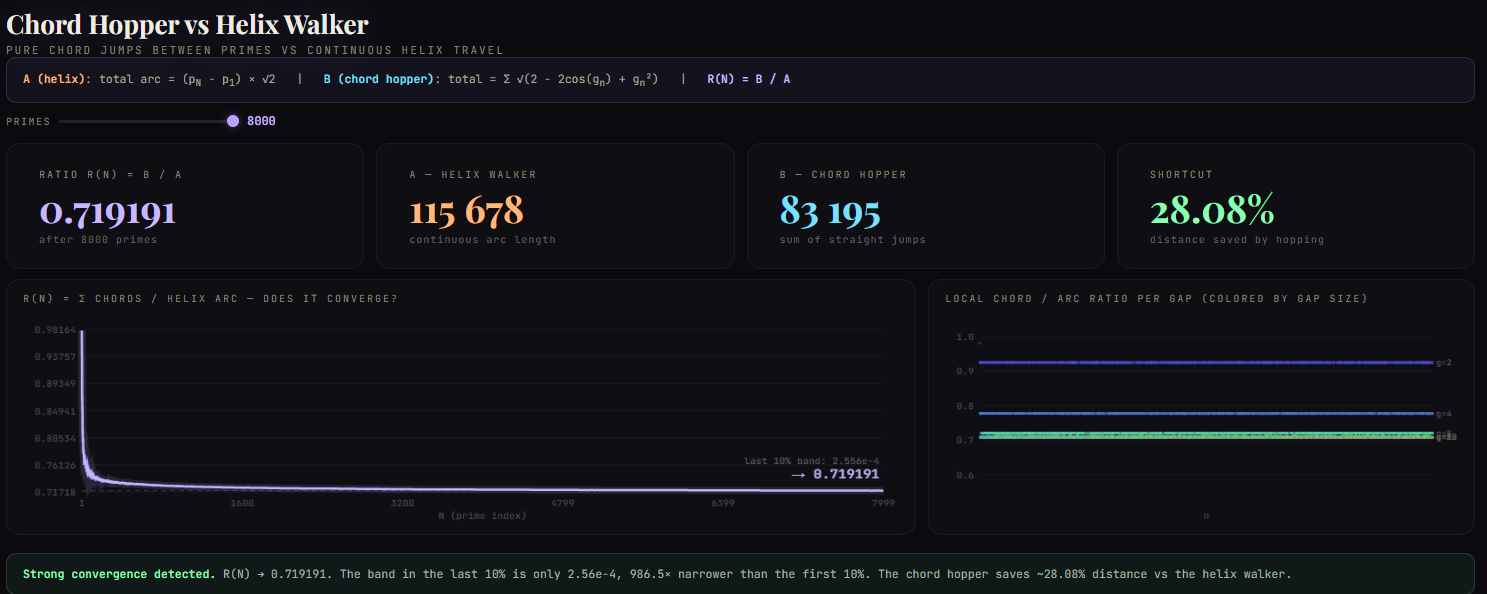Viewport: 1487px width, 594px height.
Task: Click the page title Chord Hopper vs Helix Walker
Action: click(187, 23)
